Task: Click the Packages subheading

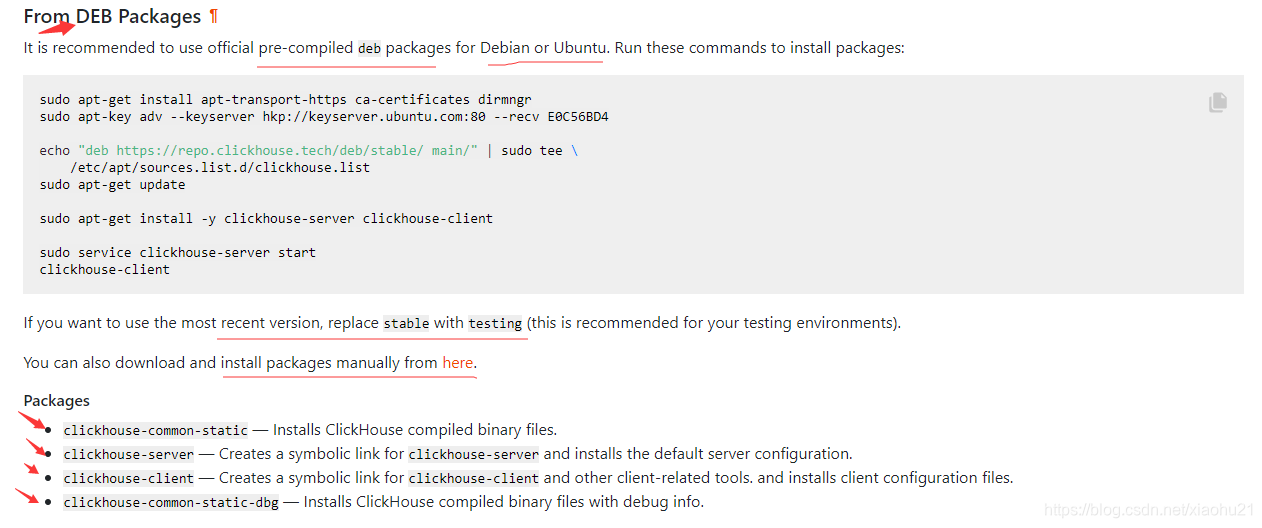Action: [x=56, y=400]
